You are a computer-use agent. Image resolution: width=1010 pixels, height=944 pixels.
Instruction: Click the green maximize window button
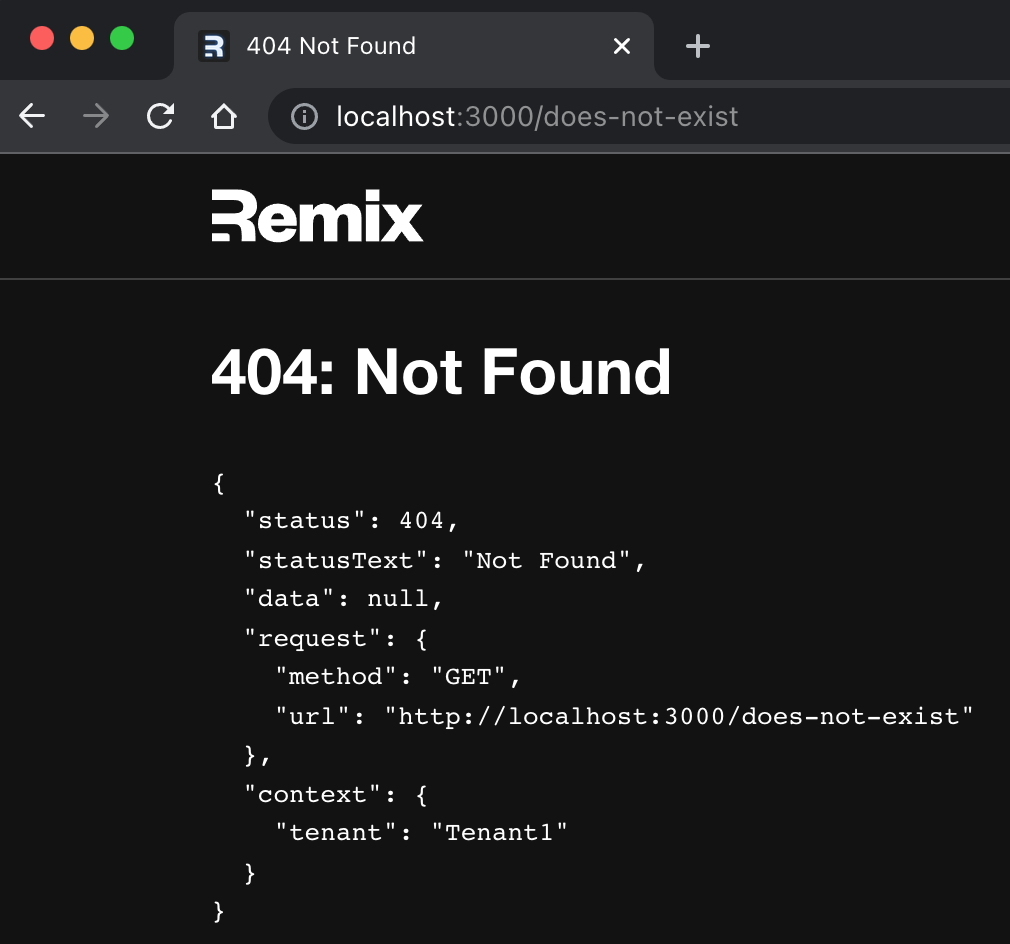[x=122, y=38]
